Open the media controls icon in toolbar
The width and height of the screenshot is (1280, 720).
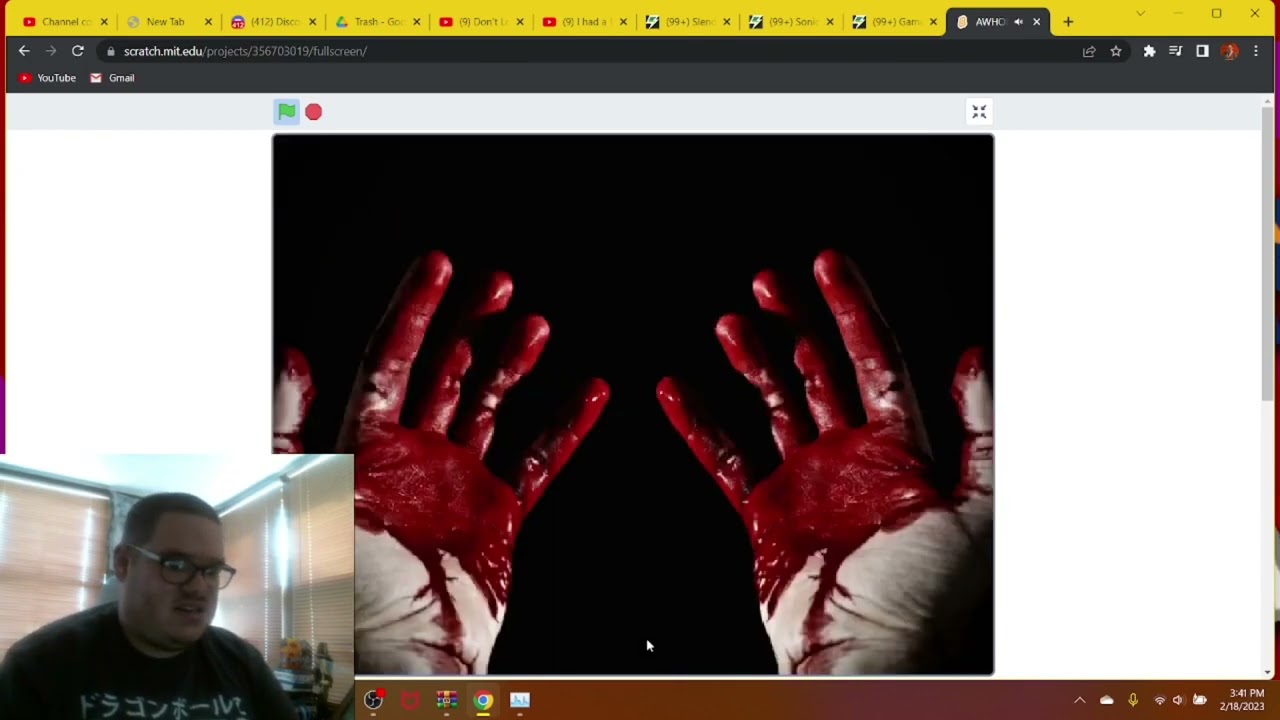(x=1176, y=51)
